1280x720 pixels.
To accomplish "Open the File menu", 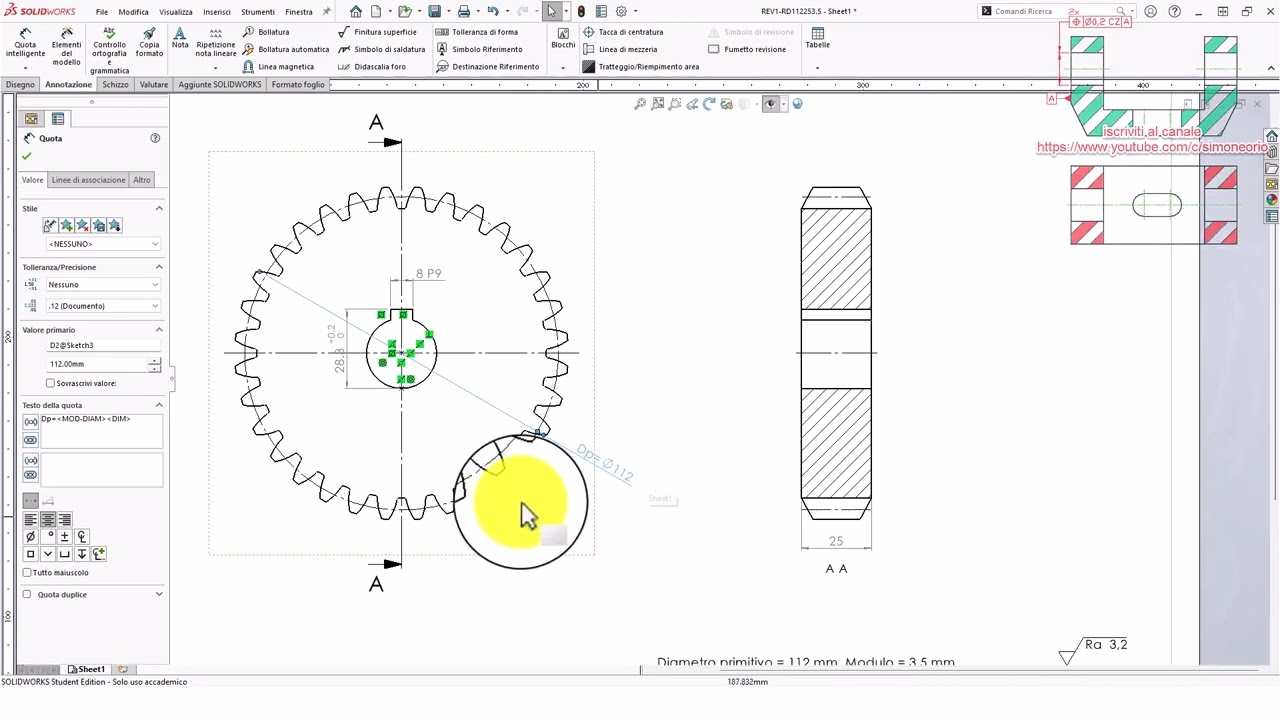I will [x=102, y=12].
